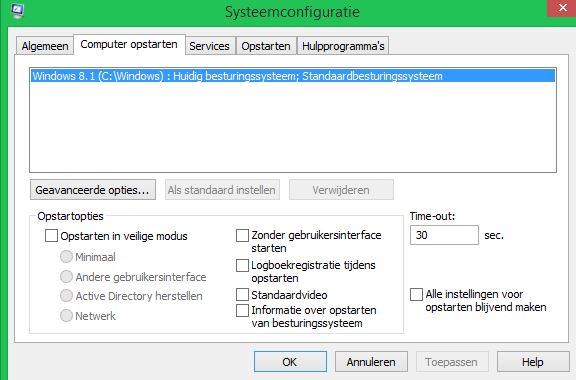
Task: Click the Time-out seconds input field
Action: click(x=444, y=235)
